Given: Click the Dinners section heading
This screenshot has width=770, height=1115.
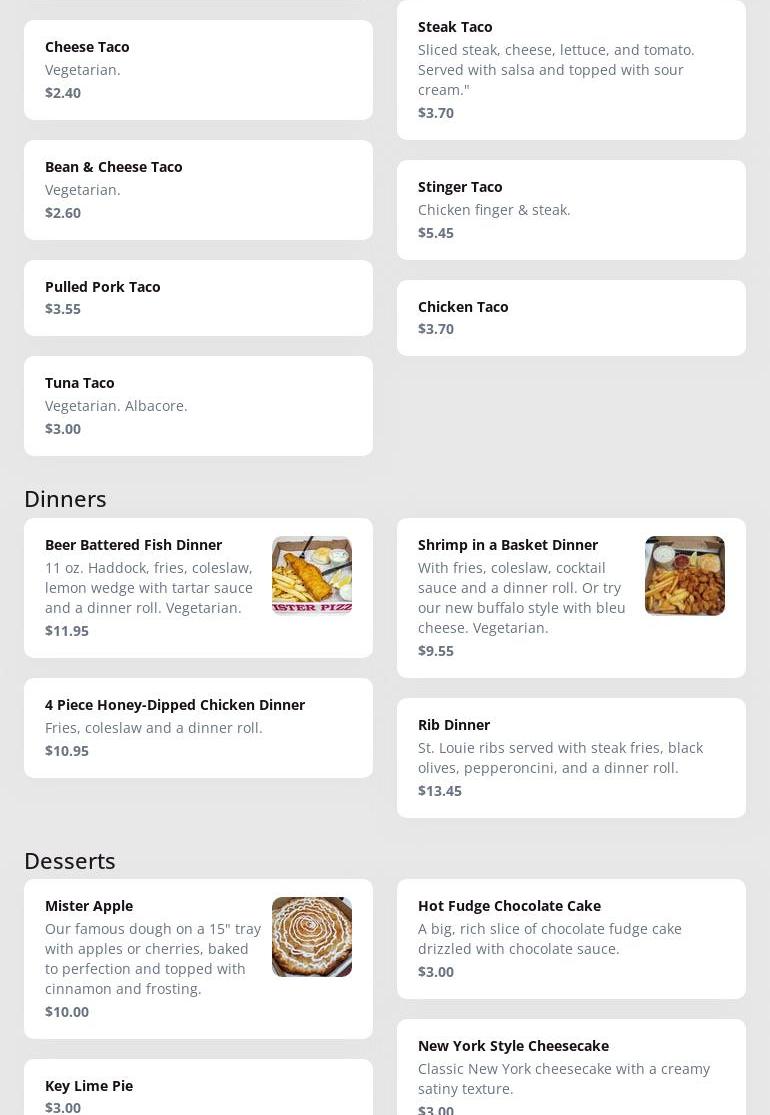Looking at the screenshot, I should 65,498.
